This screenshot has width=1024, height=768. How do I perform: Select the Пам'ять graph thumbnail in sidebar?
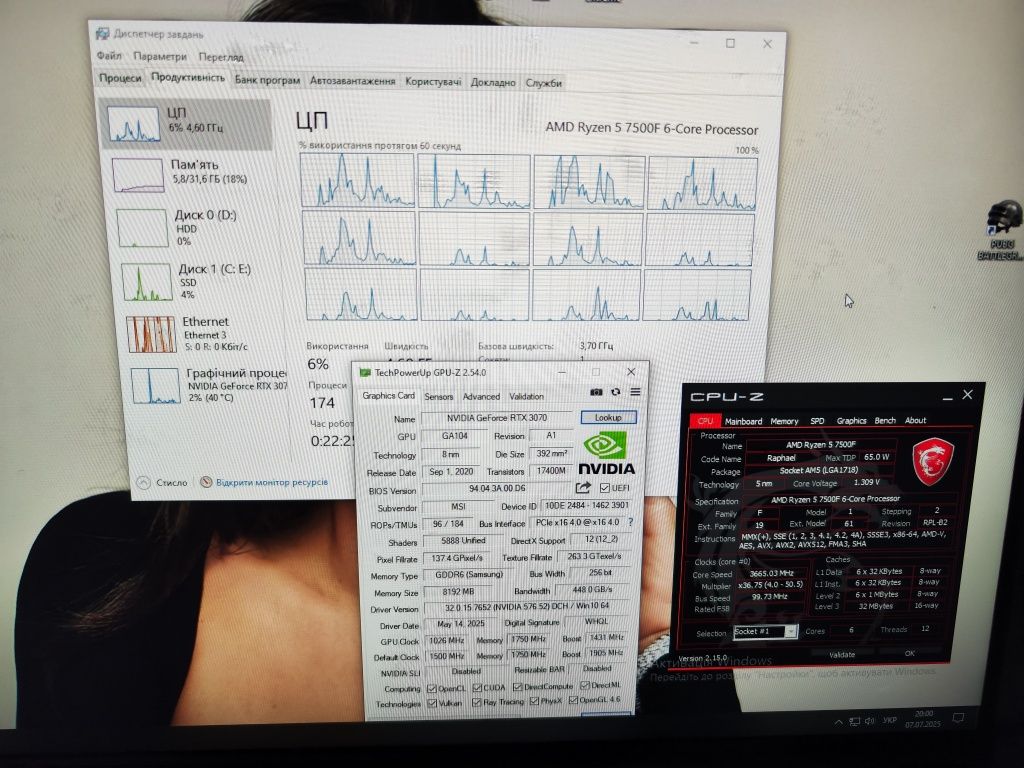(138, 175)
